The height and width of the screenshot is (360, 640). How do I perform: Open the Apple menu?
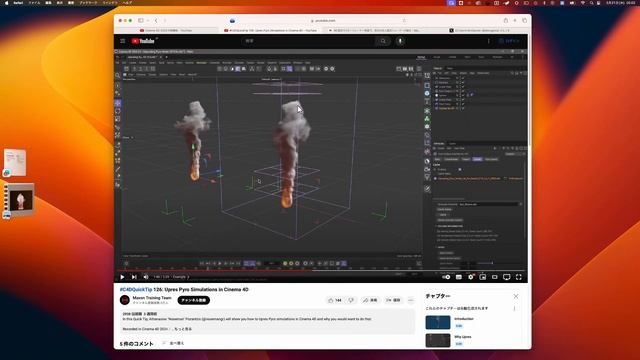pos(6,2)
